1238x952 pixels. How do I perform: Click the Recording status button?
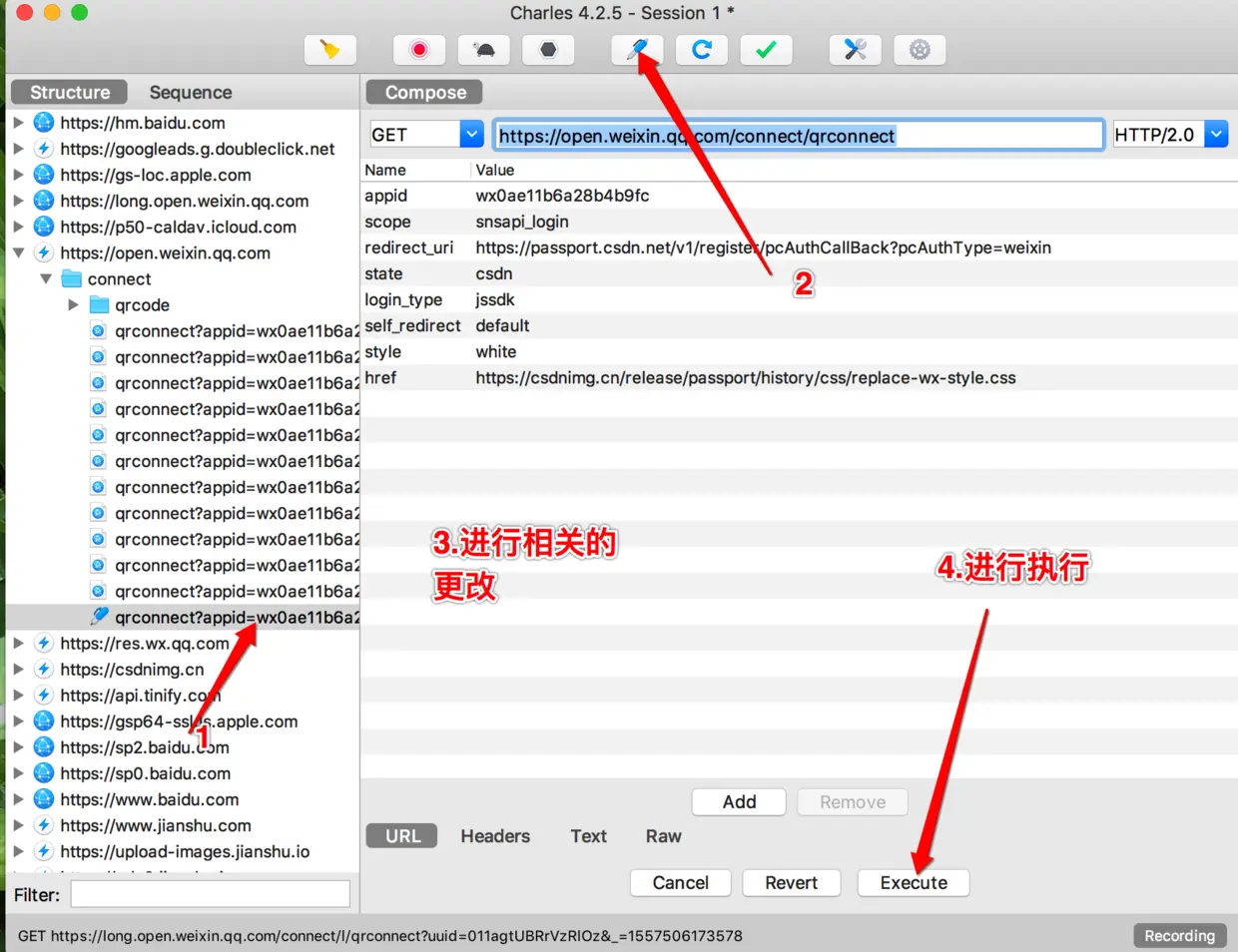coord(1180,935)
